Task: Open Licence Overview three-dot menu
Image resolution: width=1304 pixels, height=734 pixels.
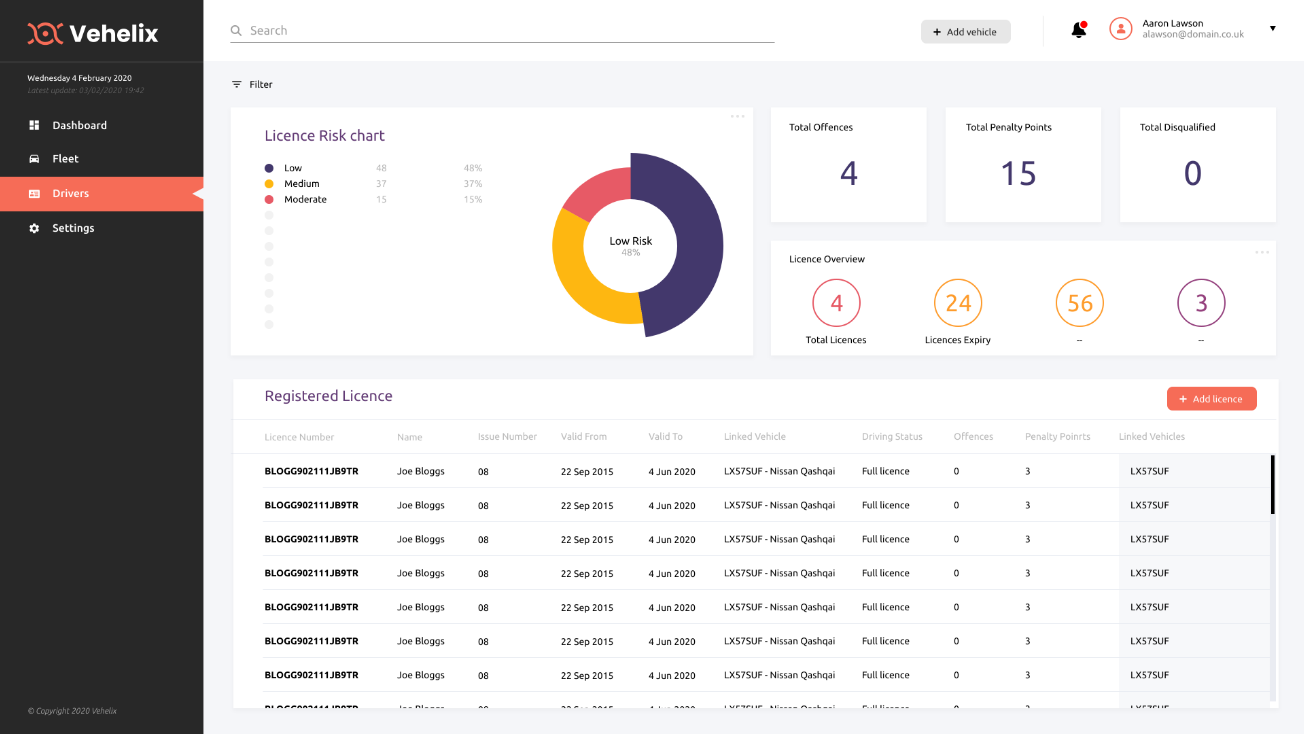Action: tap(1262, 252)
